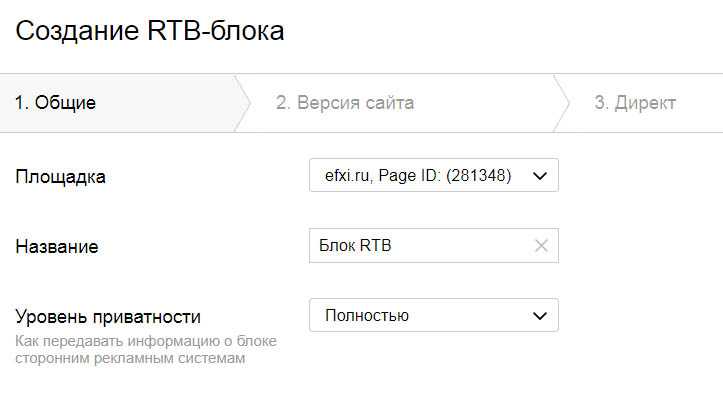The image size is (723, 407).
Task: Click the privacy hint text about рекламным системам
Action: pos(129,358)
